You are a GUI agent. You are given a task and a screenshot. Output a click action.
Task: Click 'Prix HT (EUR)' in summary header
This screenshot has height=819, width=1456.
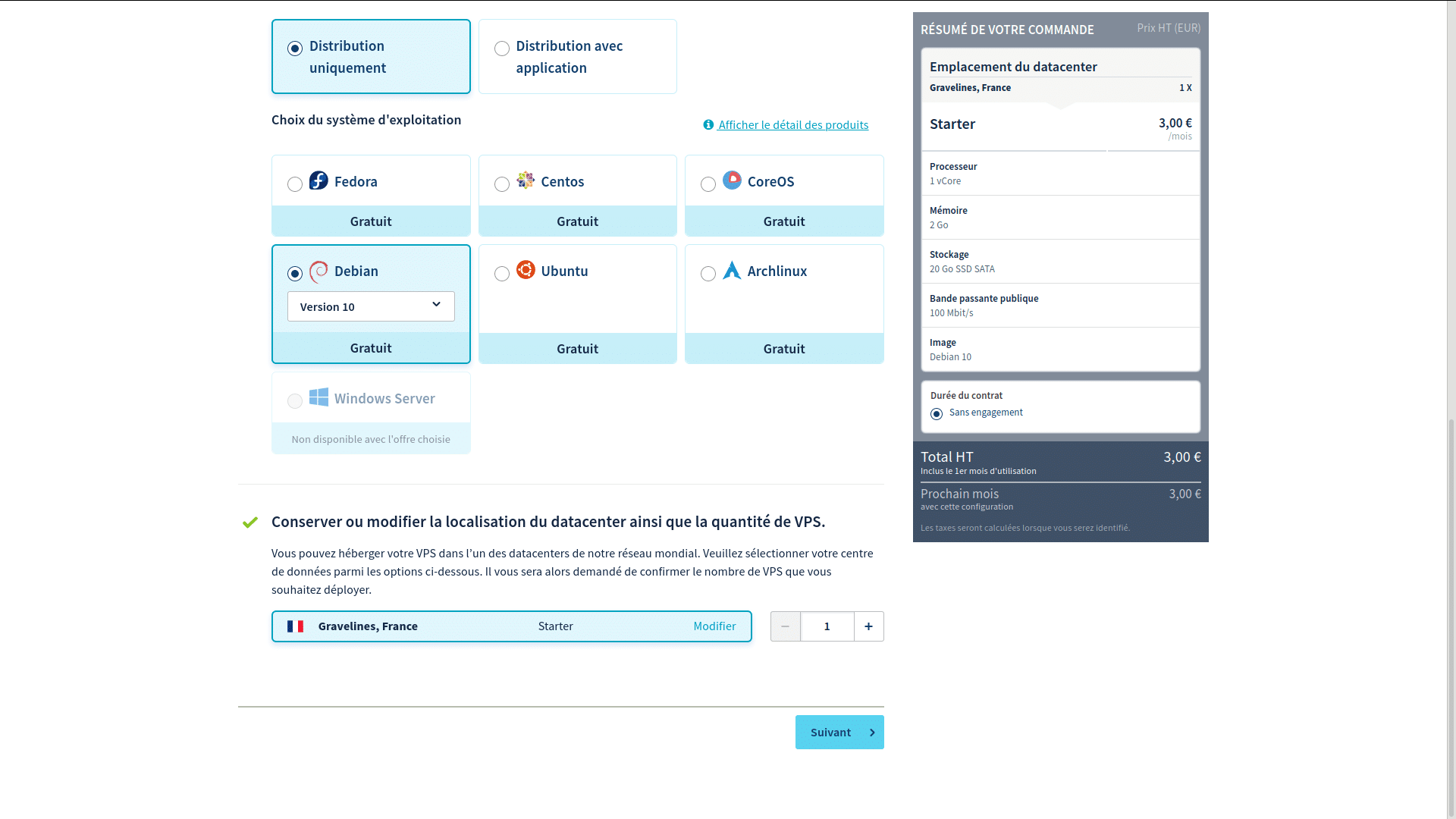click(1169, 28)
